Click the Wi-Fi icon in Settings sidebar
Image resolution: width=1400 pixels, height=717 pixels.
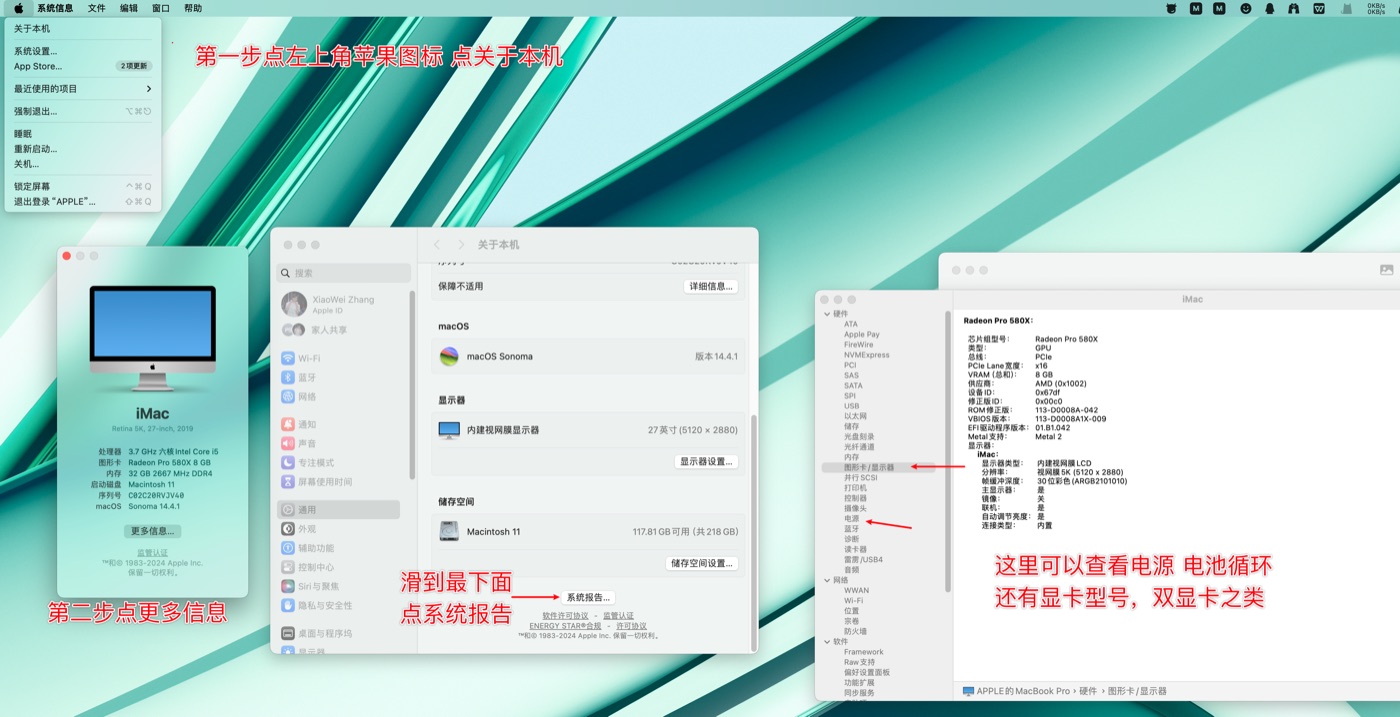tap(288, 358)
